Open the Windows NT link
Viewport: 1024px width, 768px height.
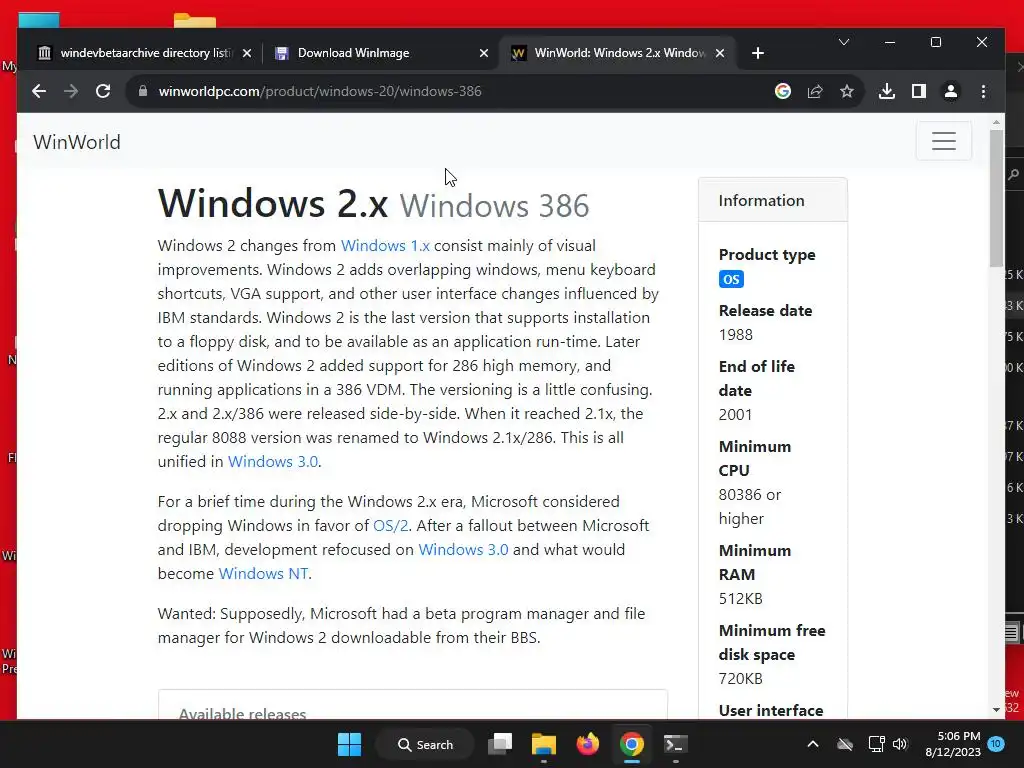pos(263,574)
